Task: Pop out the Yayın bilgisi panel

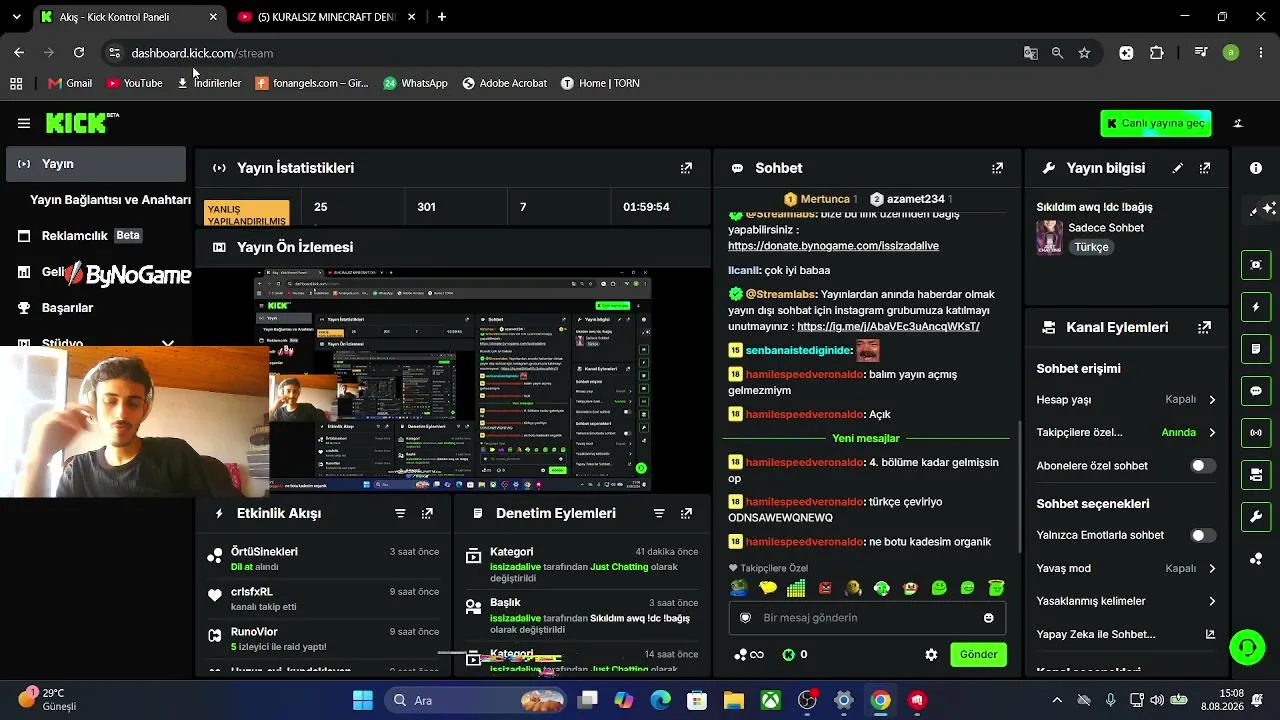Action: tap(1205, 168)
